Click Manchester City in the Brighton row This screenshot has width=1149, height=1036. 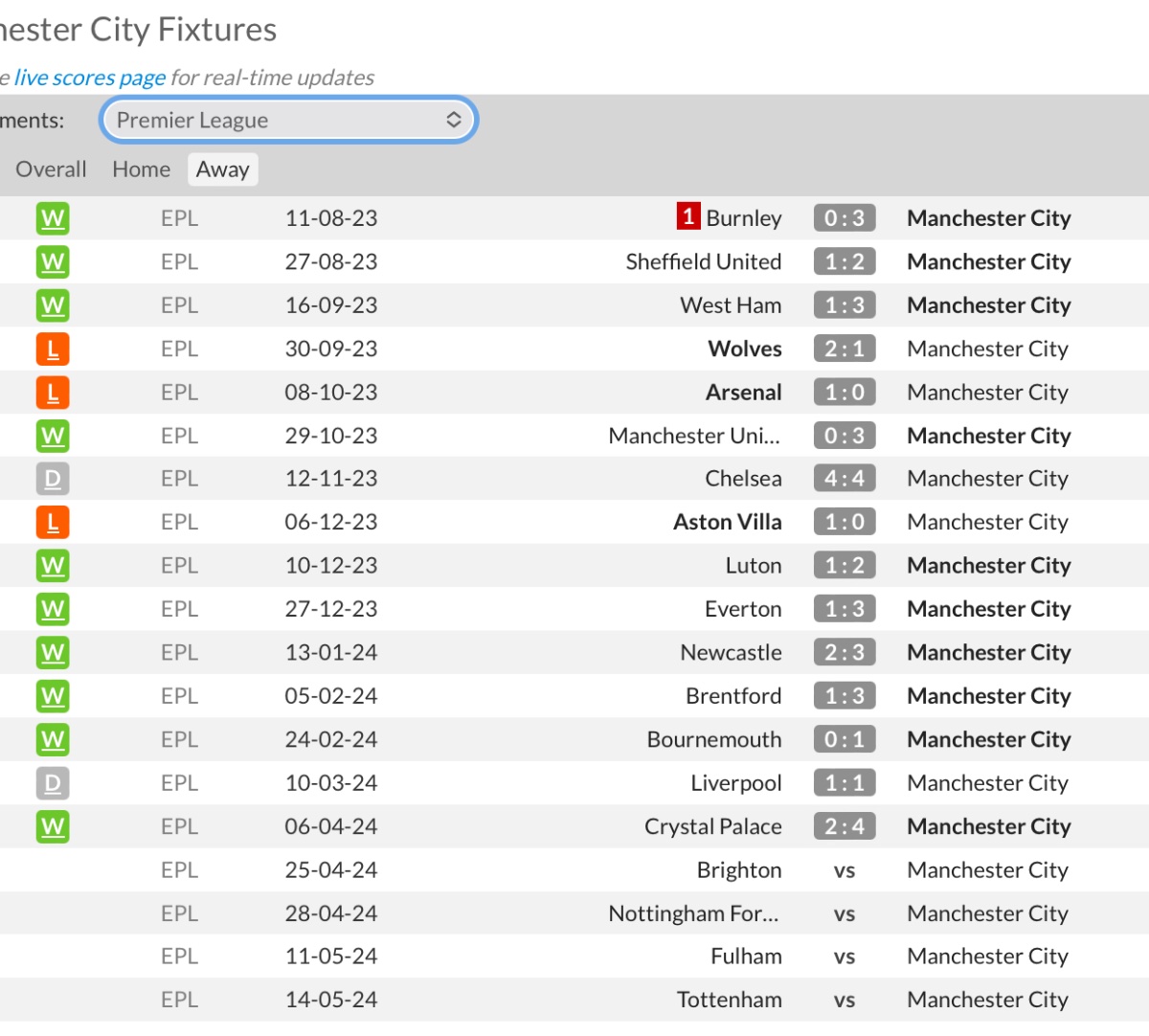[987, 870]
